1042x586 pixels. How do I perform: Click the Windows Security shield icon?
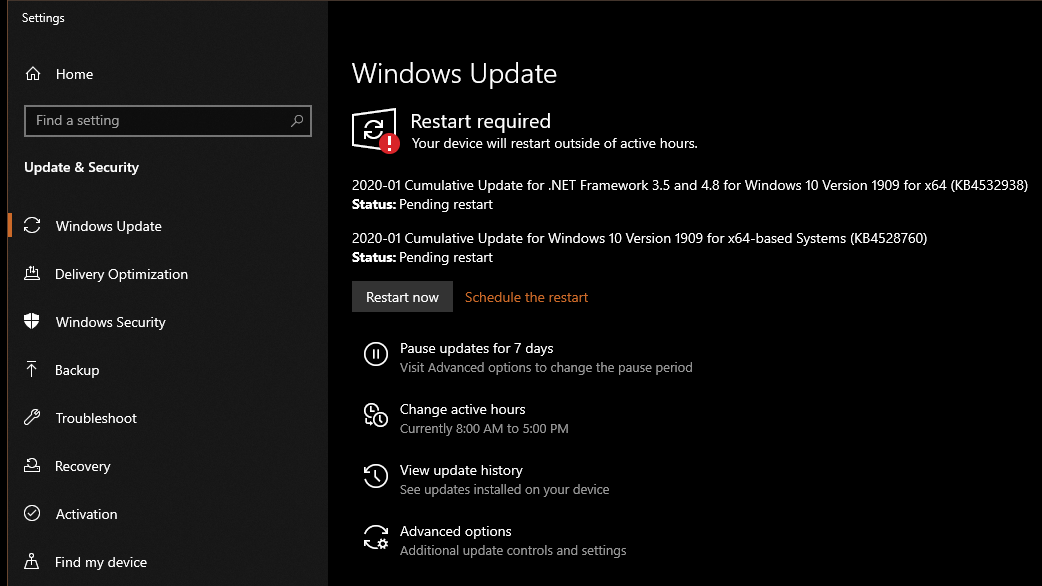pyautogui.click(x=32, y=322)
